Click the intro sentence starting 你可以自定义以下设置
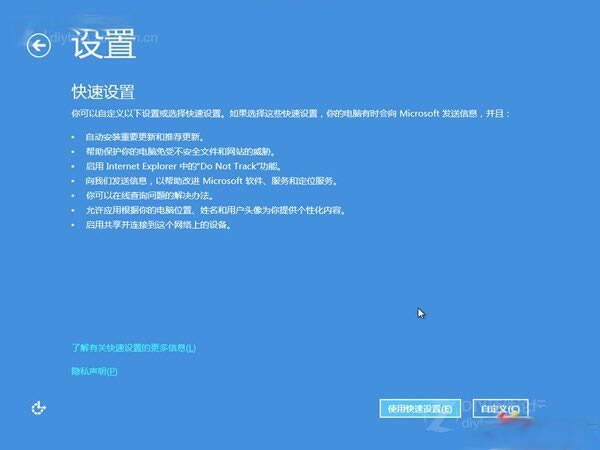Screen dimensions: 600x450 click(x=291, y=114)
